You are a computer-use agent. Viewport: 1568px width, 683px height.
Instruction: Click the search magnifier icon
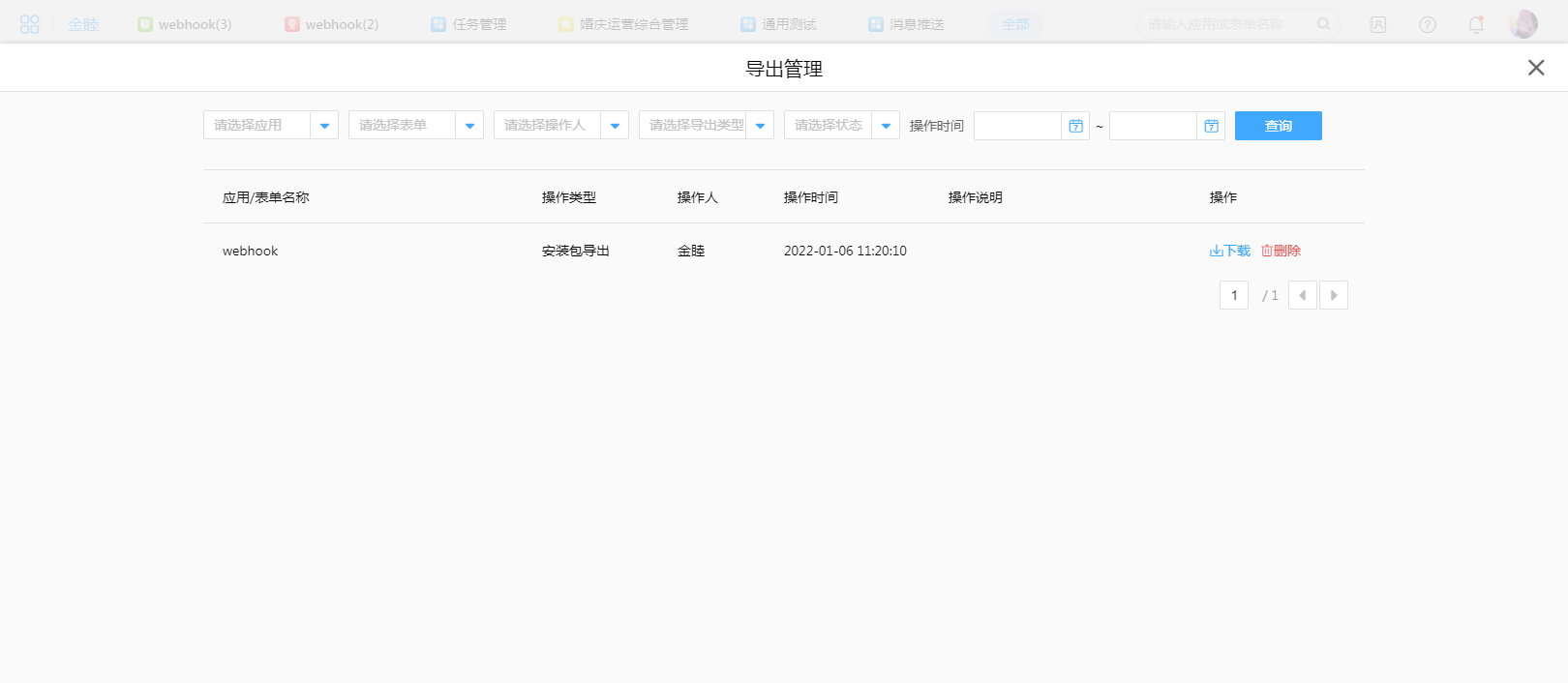click(x=1323, y=24)
